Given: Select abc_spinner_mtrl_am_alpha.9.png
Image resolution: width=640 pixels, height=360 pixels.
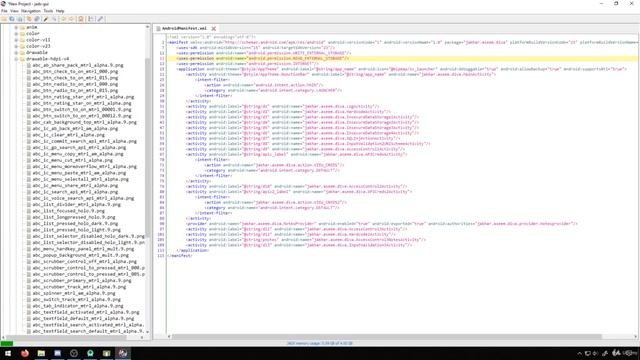Looking at the screenshot, I should [74, 293].
